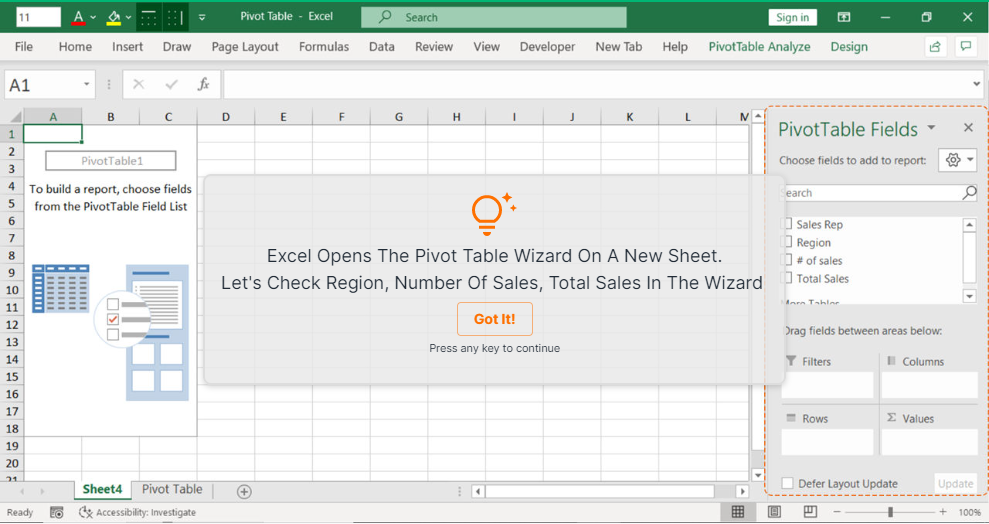
Task: Open the Insert tab
Action: (x=127, y=47)
